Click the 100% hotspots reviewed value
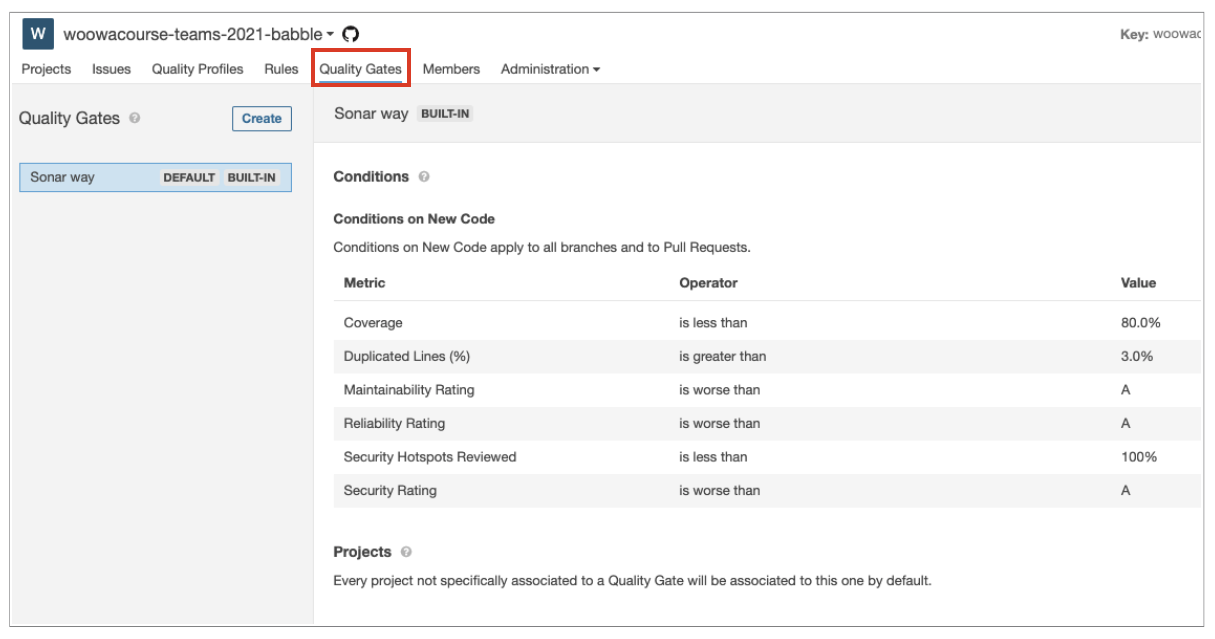 click(1139, 457)
